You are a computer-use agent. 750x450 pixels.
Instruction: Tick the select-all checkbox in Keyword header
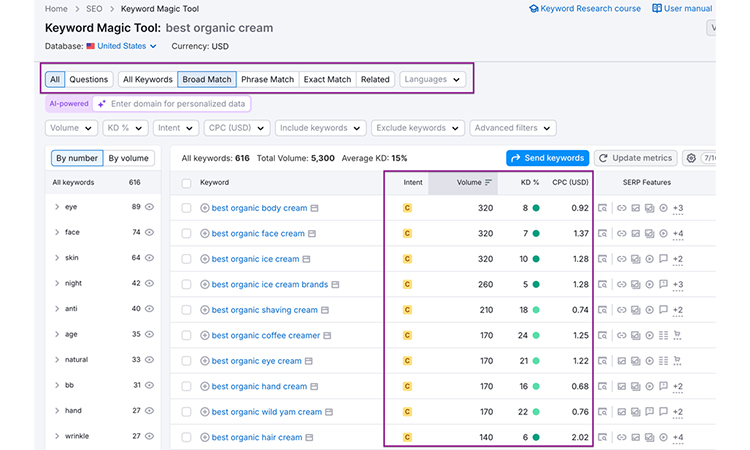point(187,183)
